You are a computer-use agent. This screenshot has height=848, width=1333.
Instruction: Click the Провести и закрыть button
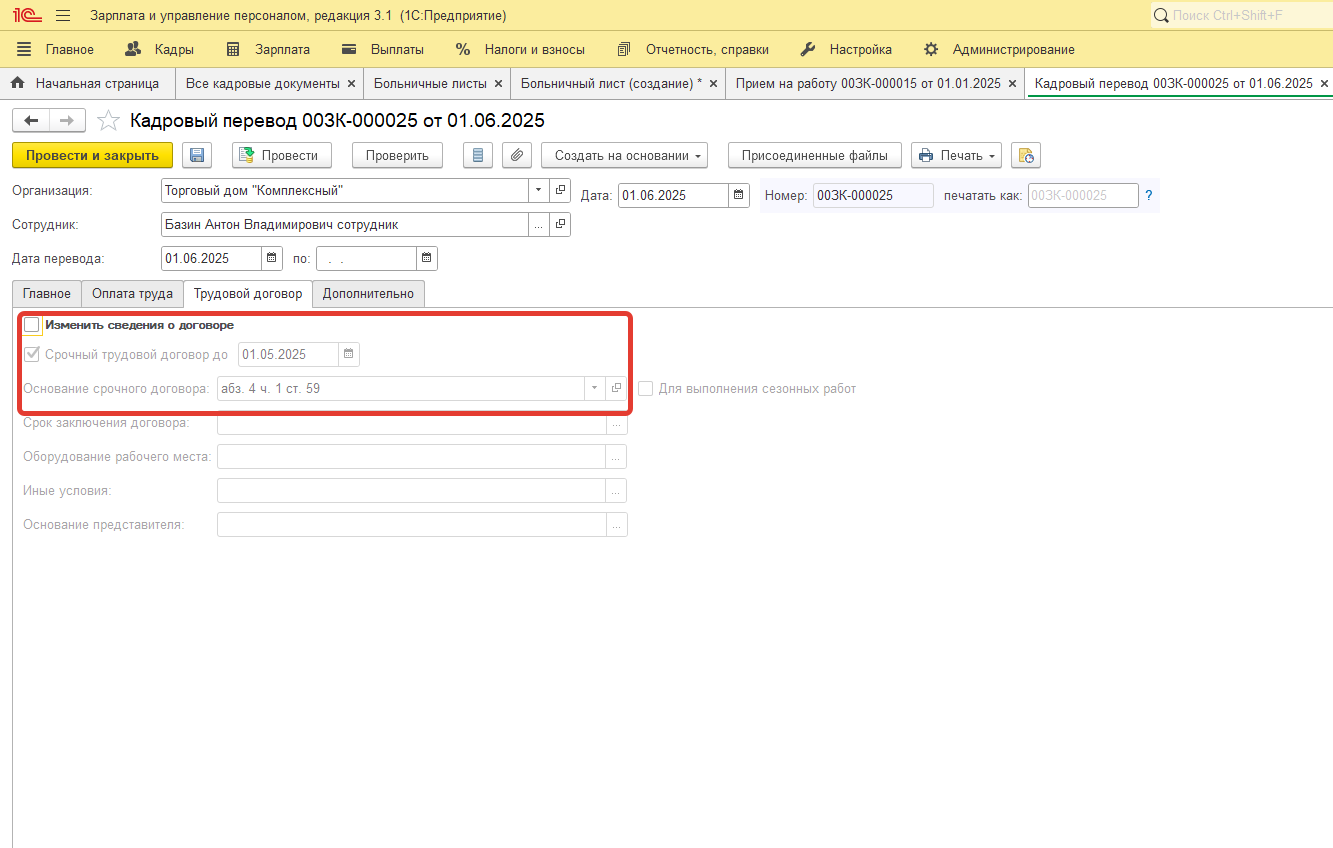(x=92, y=155)
